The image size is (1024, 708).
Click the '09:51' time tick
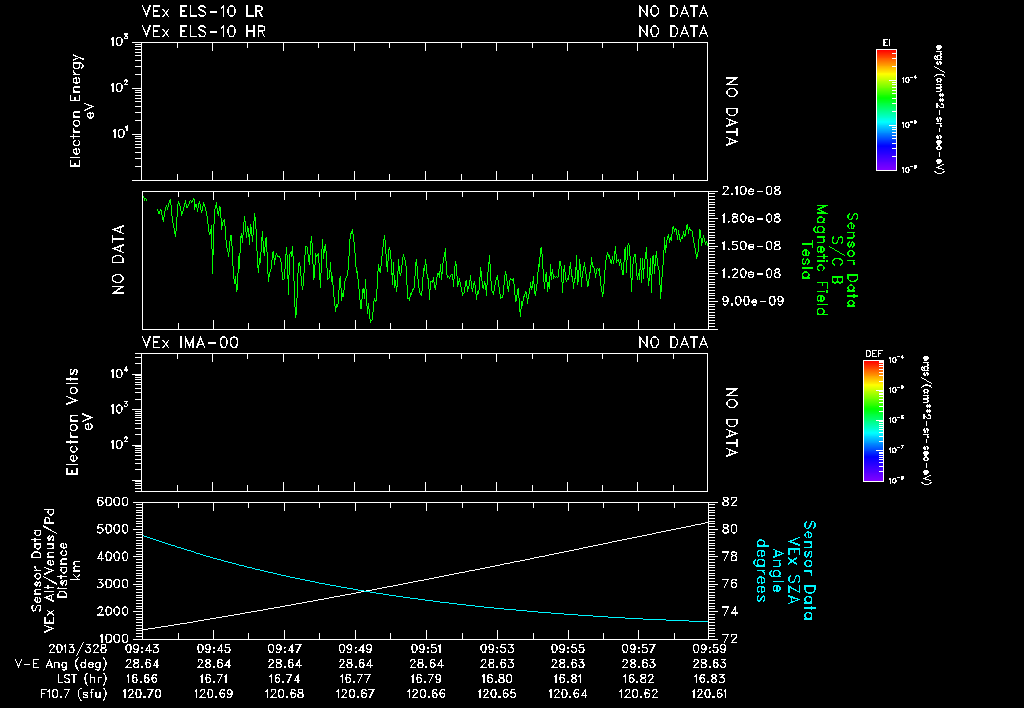pos(426,649)
